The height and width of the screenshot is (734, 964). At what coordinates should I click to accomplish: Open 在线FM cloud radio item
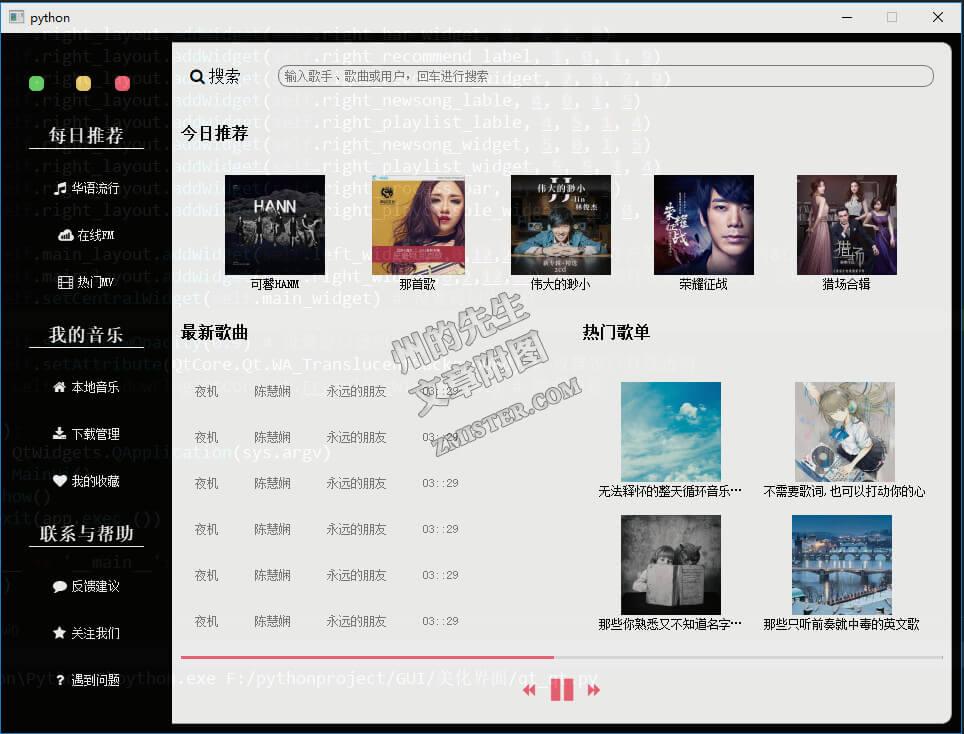tap(86, 235)
